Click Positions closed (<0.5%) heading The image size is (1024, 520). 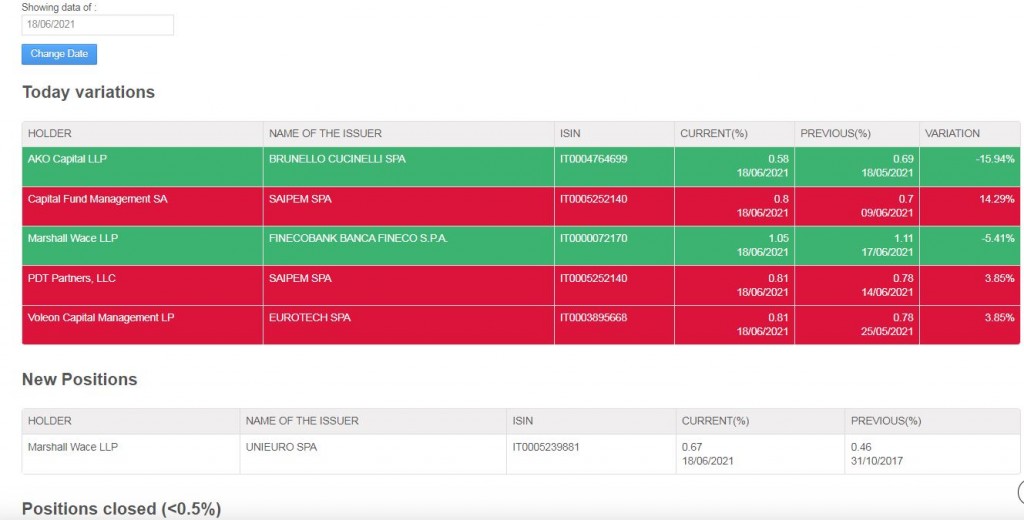[x=121, y=509]
